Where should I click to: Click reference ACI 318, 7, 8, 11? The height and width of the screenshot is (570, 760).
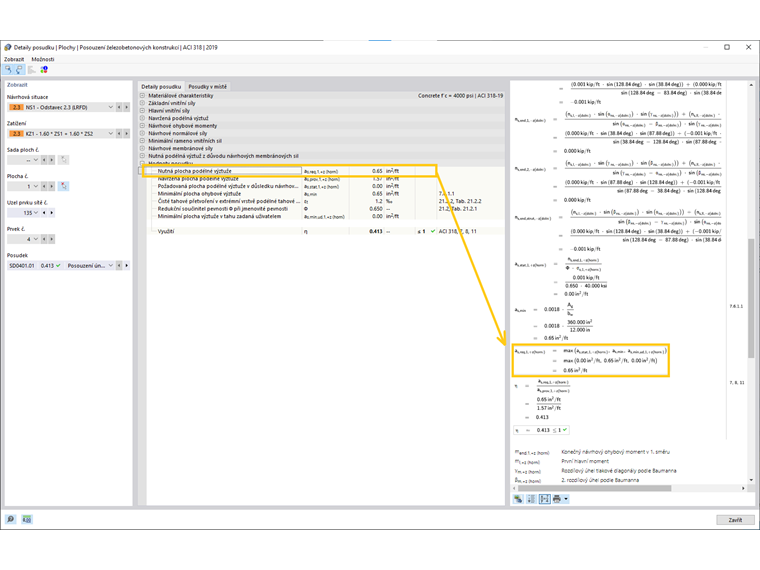pos(458,231)
